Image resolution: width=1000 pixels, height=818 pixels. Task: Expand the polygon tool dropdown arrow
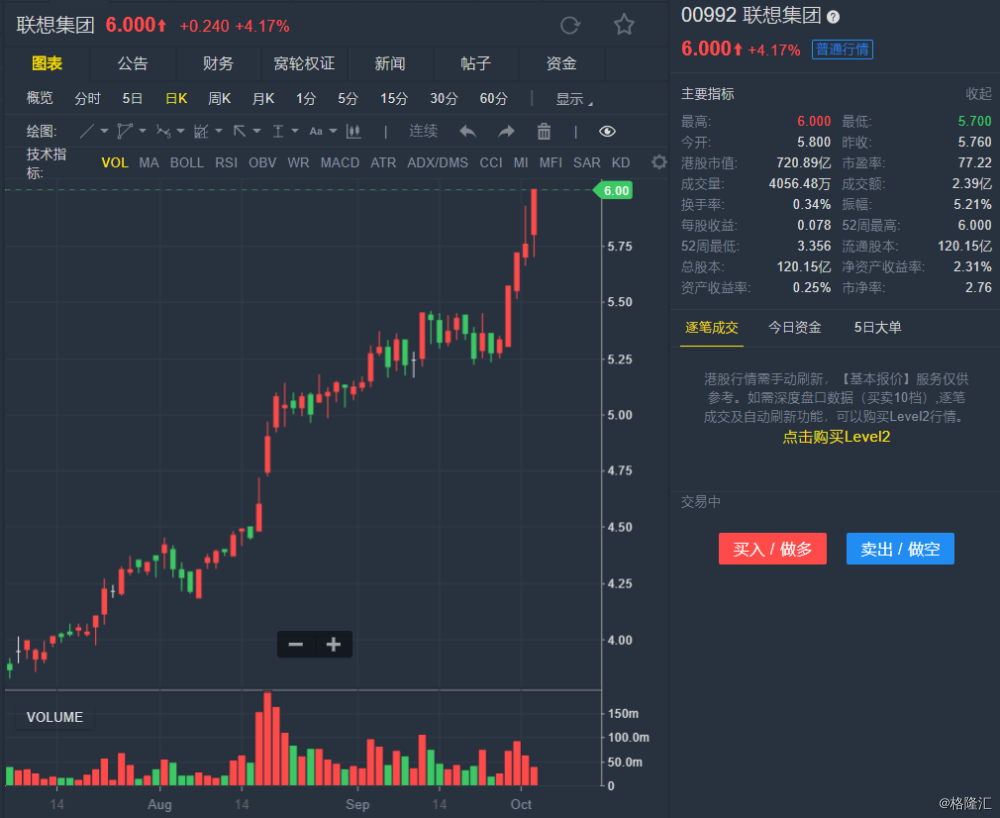coord(142,131)
